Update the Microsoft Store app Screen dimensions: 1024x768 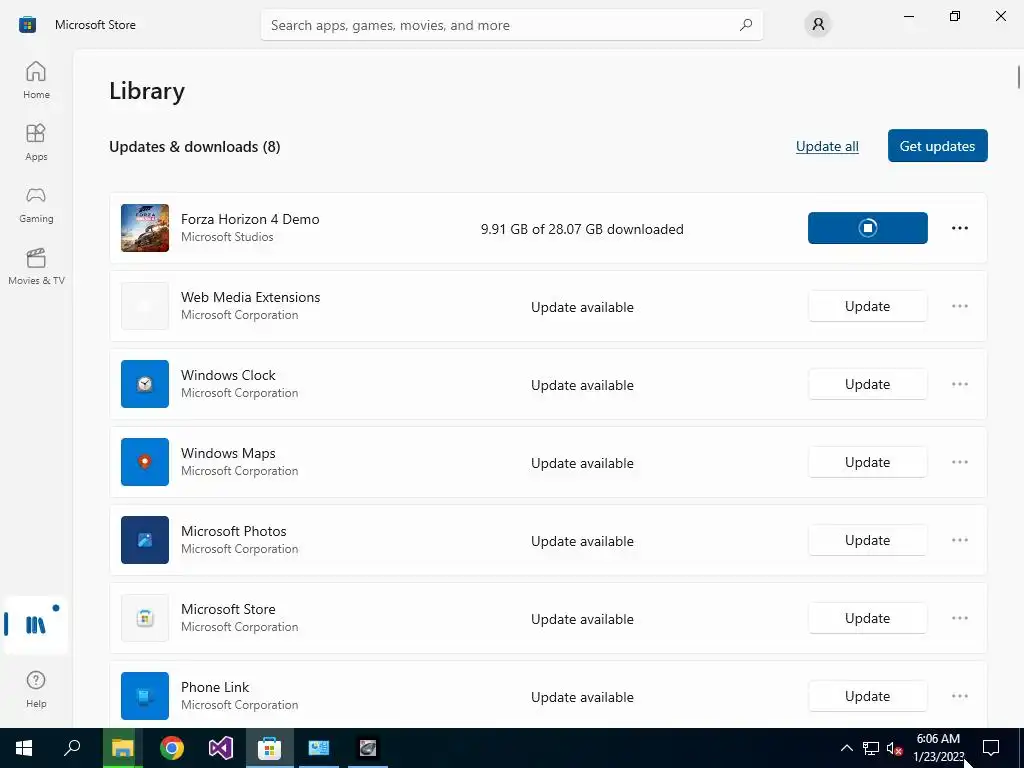[x=867, y=618]
